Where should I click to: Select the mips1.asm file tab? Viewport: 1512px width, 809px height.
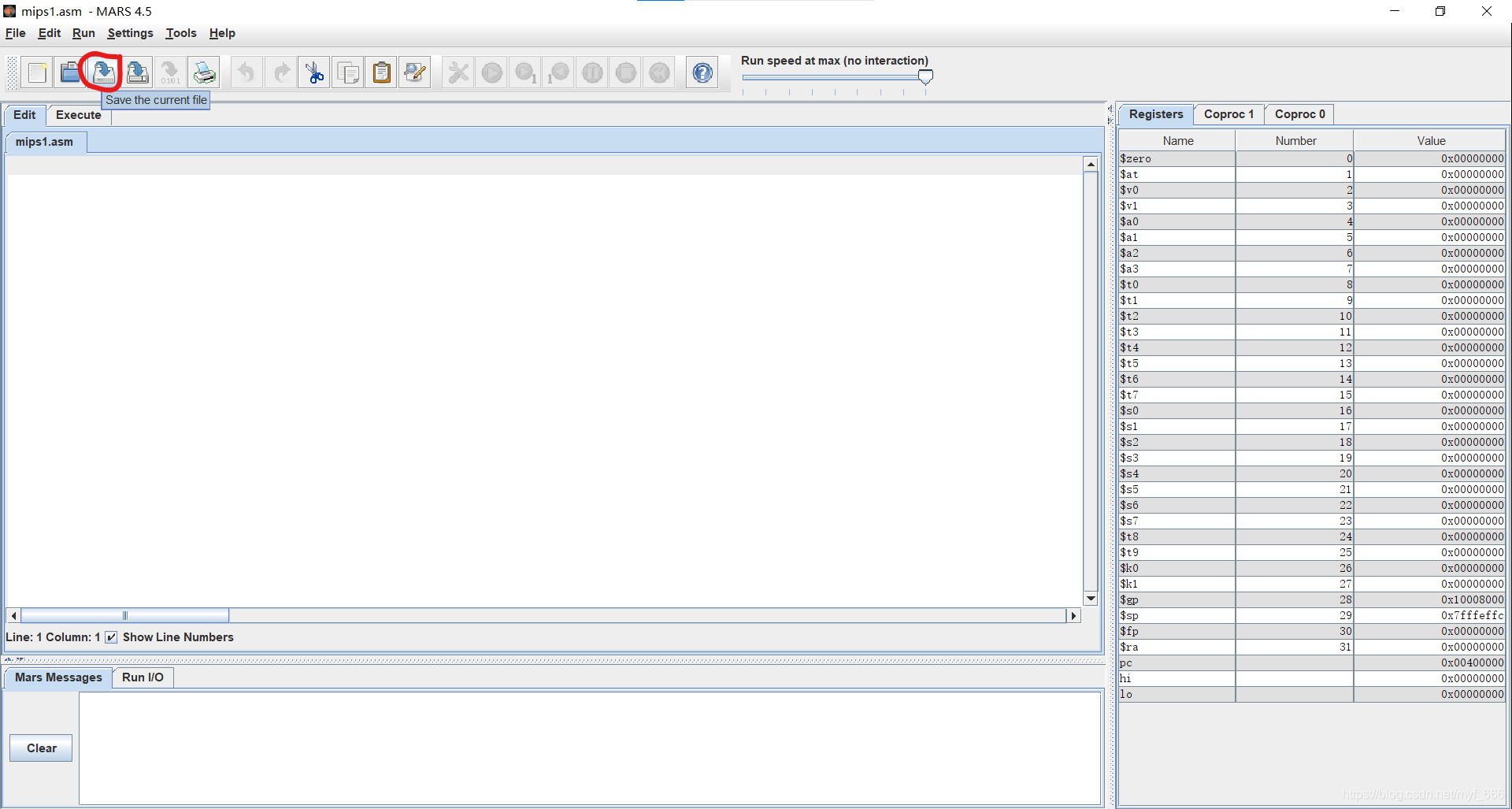point(45,142)
